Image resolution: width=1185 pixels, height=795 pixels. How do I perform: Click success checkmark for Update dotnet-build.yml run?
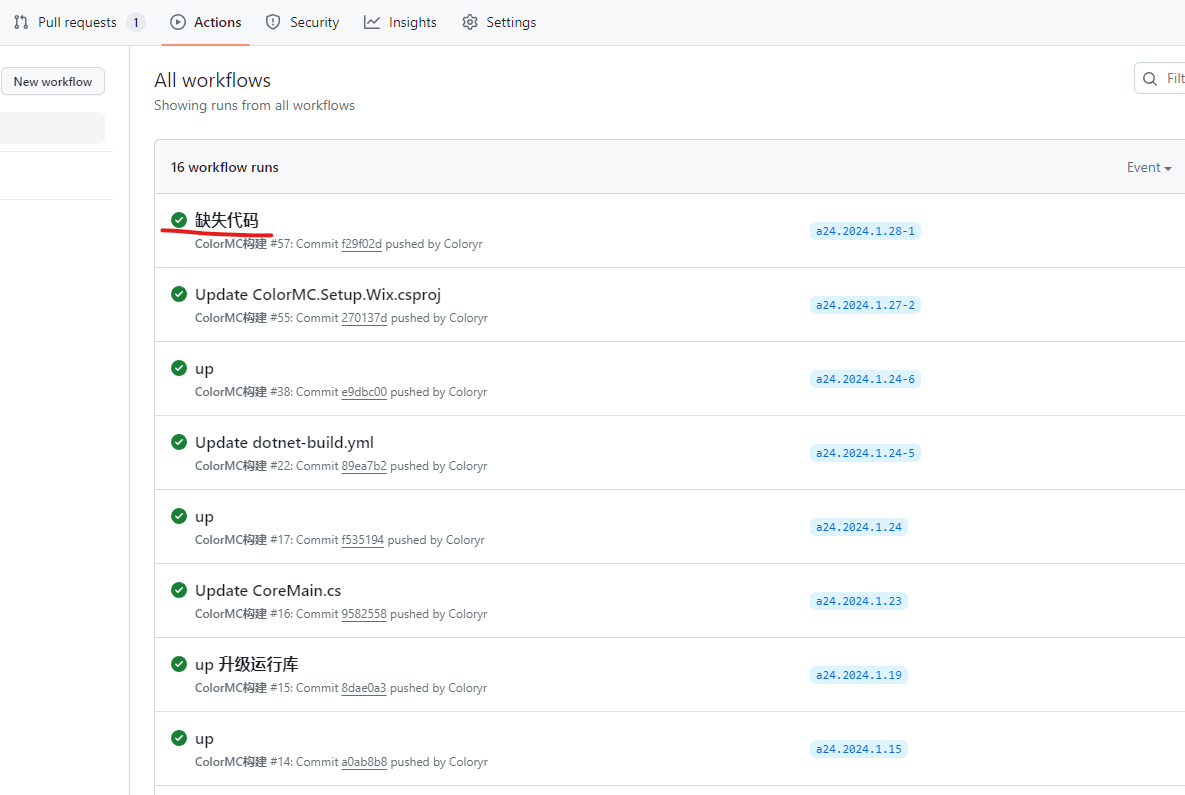click(x=179, y=442)
